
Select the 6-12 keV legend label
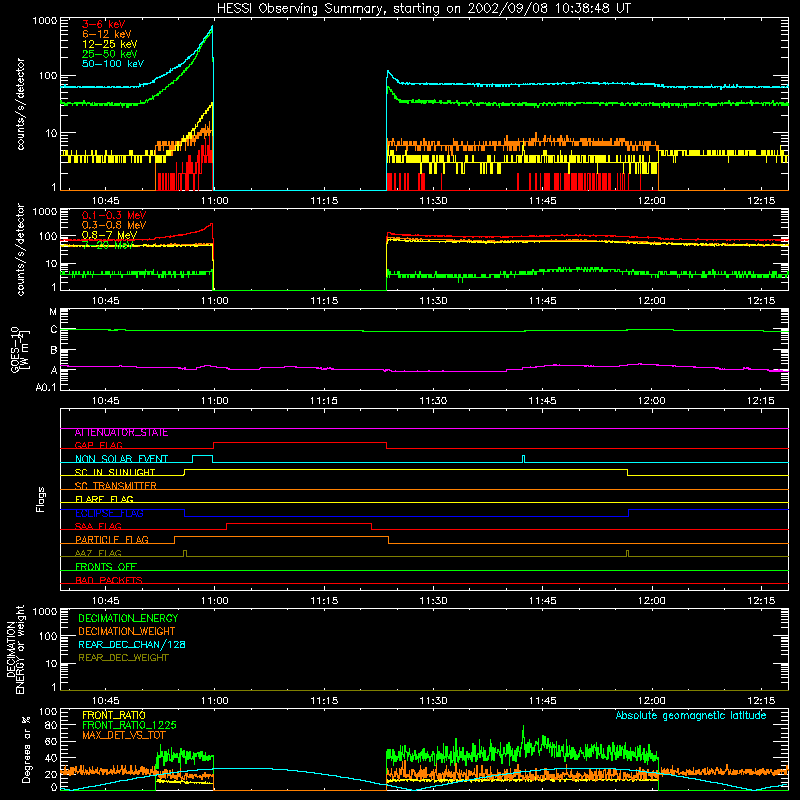(x=106, y=34)
